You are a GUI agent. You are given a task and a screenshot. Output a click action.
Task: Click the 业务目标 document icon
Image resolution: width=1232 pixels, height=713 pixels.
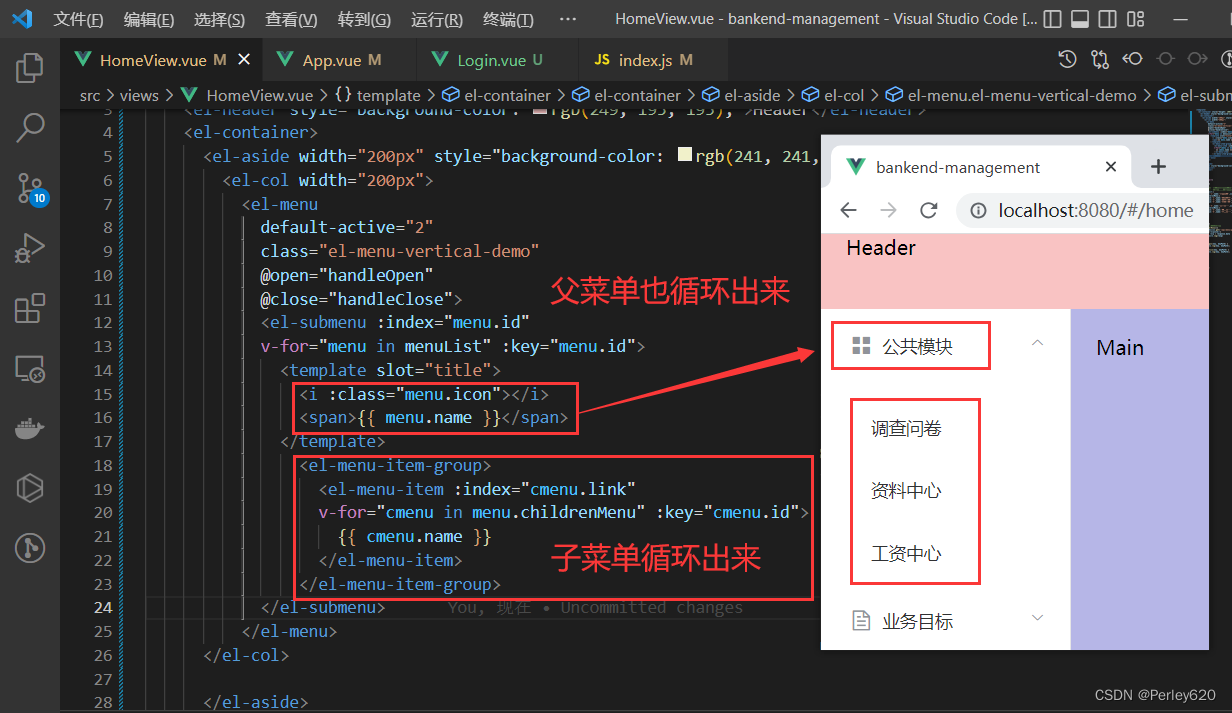pos(860,621)
